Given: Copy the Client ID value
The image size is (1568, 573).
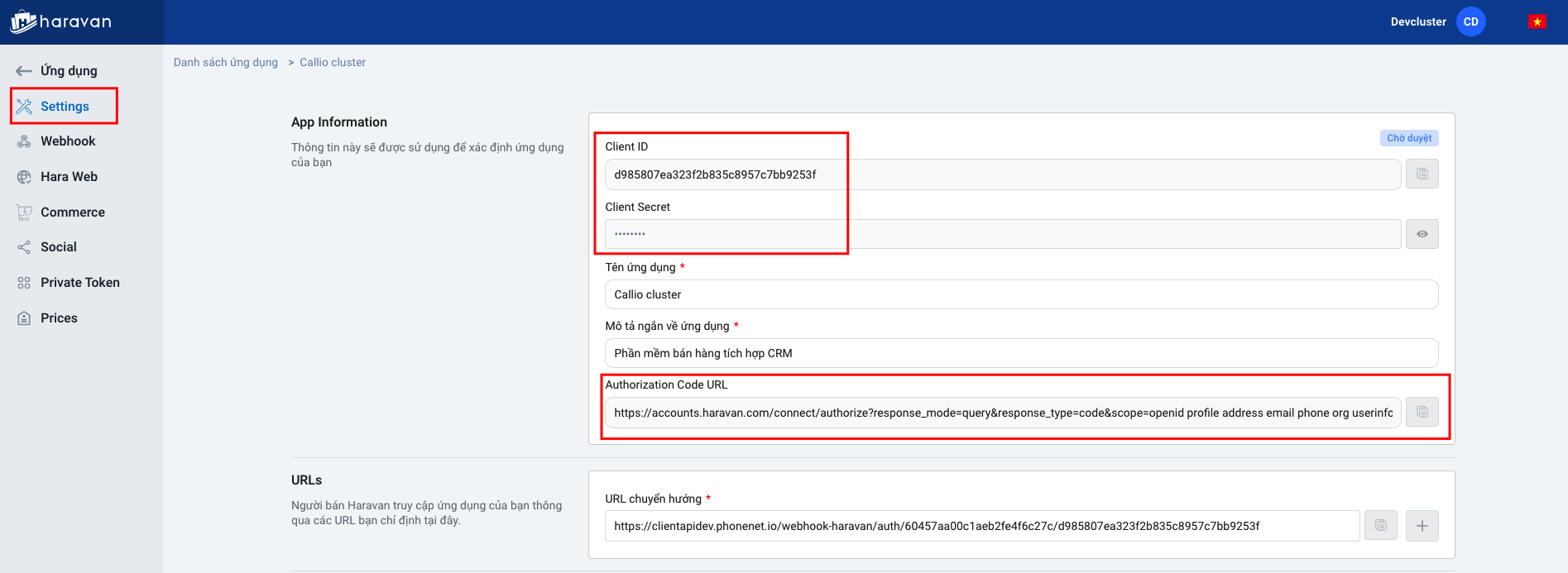Looking at the screenshot, I should coord(1422,174).
